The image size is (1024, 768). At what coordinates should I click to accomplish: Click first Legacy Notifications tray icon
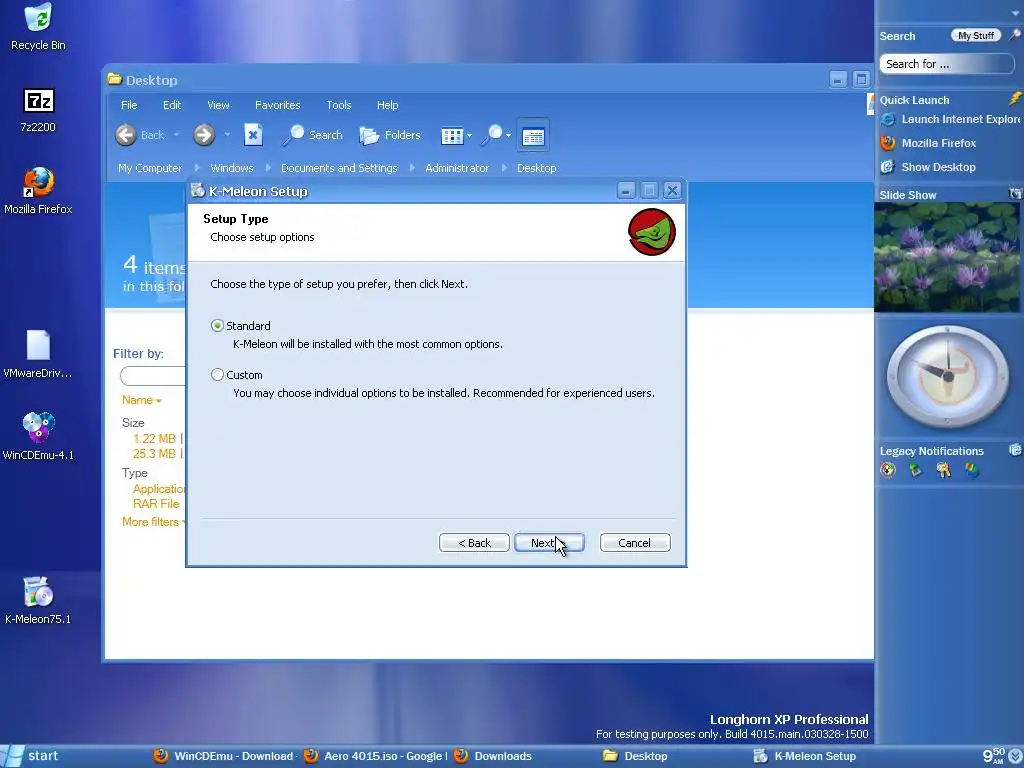[888, 470]
